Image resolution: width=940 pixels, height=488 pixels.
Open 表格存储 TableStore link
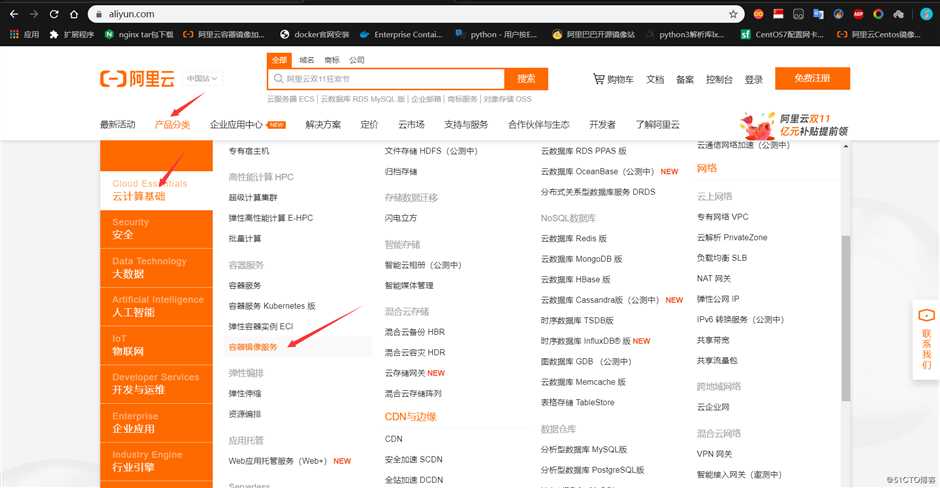pos(577,402)
